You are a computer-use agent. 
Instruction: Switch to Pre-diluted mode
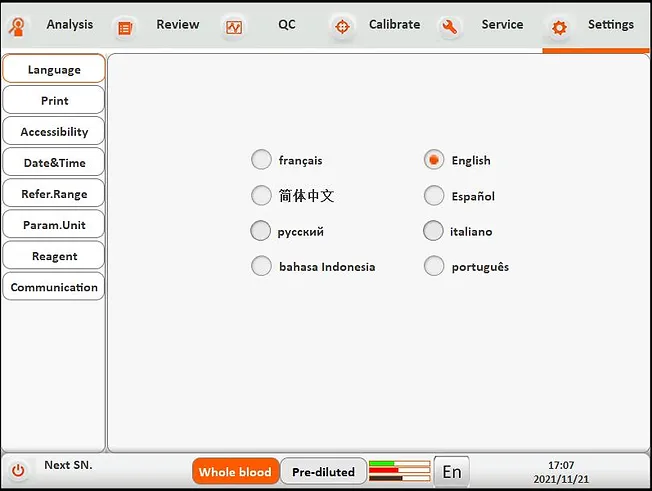click(x=324, y=471)
